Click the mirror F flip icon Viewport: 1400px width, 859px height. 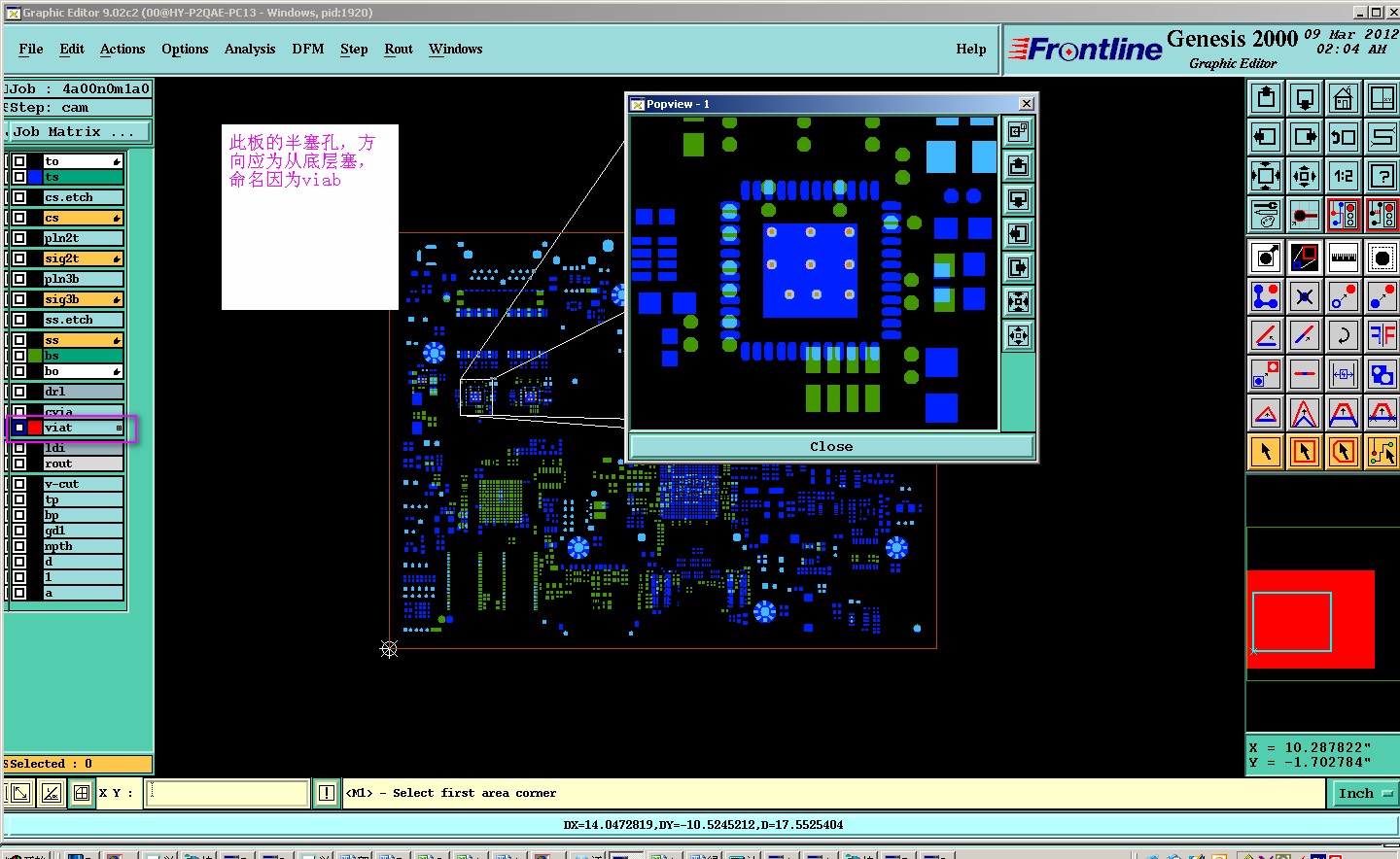tap(1382, 335)
